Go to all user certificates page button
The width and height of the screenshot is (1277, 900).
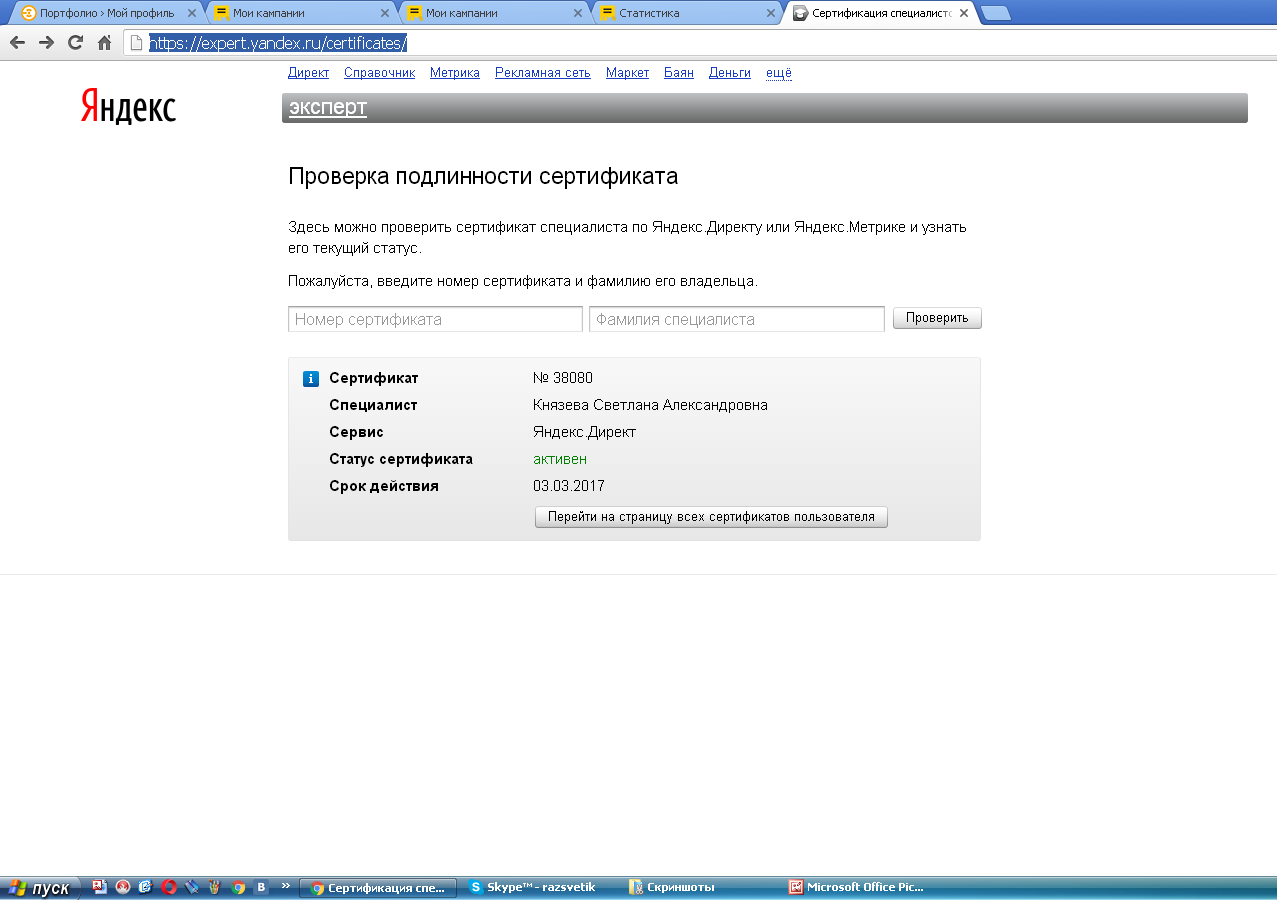tap(711, 517)
